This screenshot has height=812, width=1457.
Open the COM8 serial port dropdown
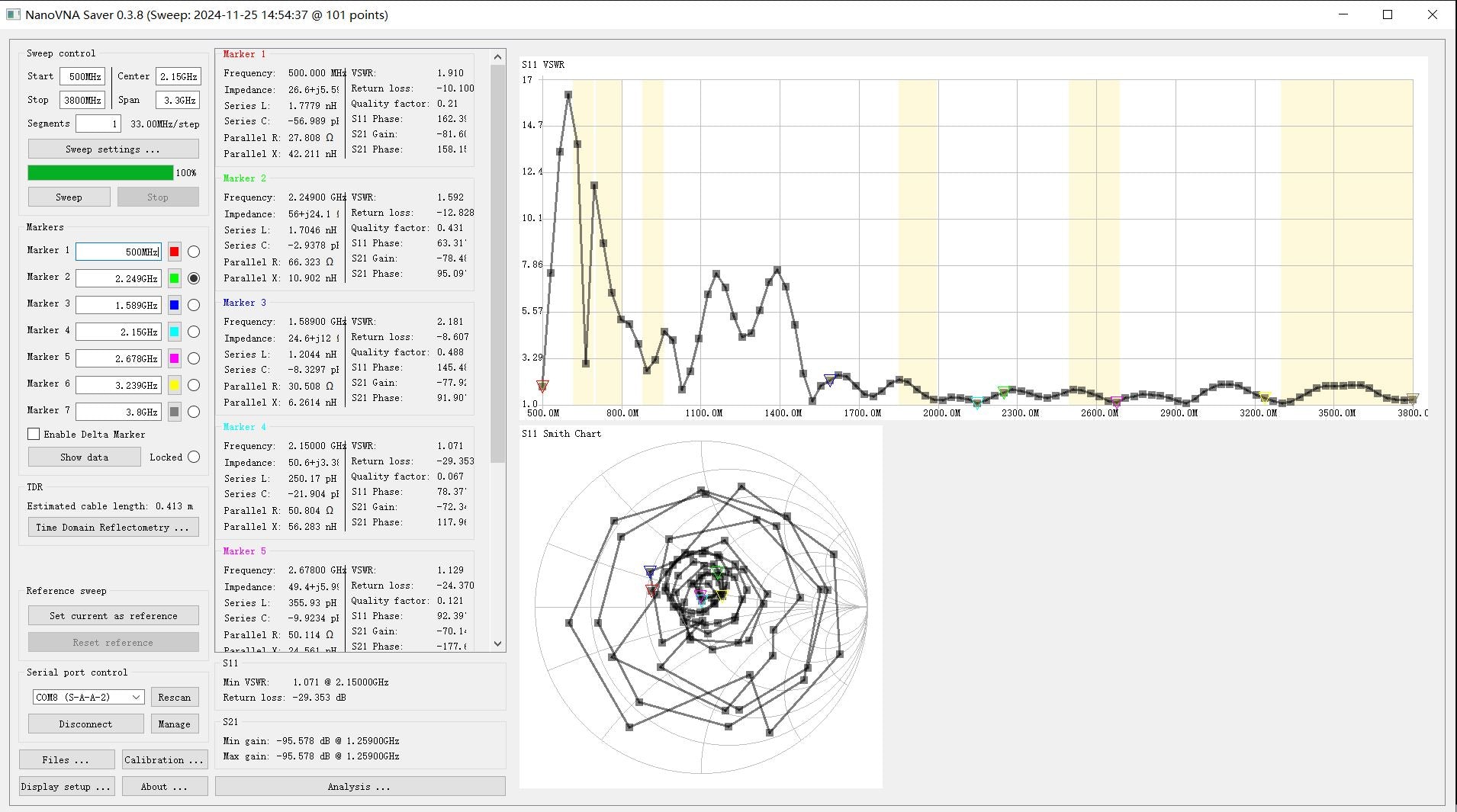[88, 697]
